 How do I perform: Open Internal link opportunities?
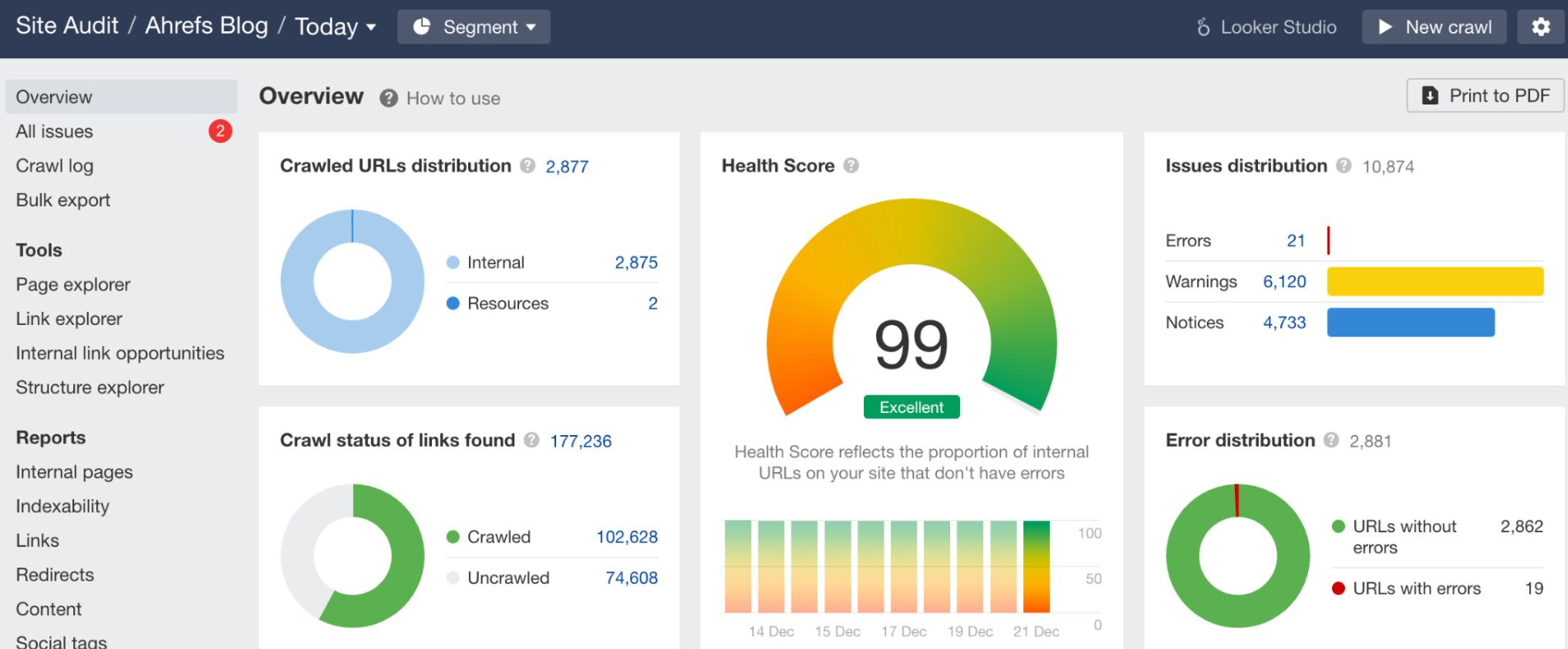(120, 353)
